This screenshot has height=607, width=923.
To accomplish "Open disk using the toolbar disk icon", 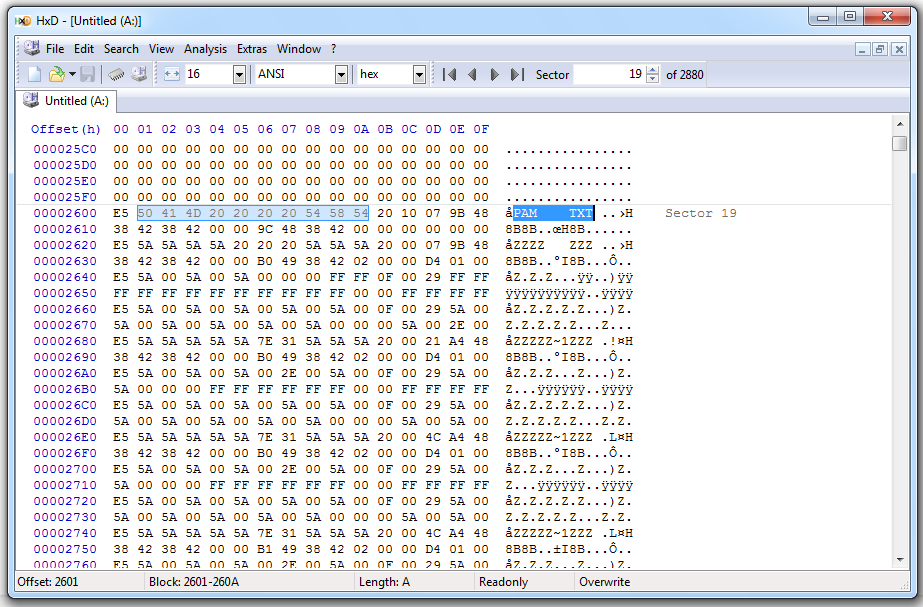I will [x=139, y=74].
